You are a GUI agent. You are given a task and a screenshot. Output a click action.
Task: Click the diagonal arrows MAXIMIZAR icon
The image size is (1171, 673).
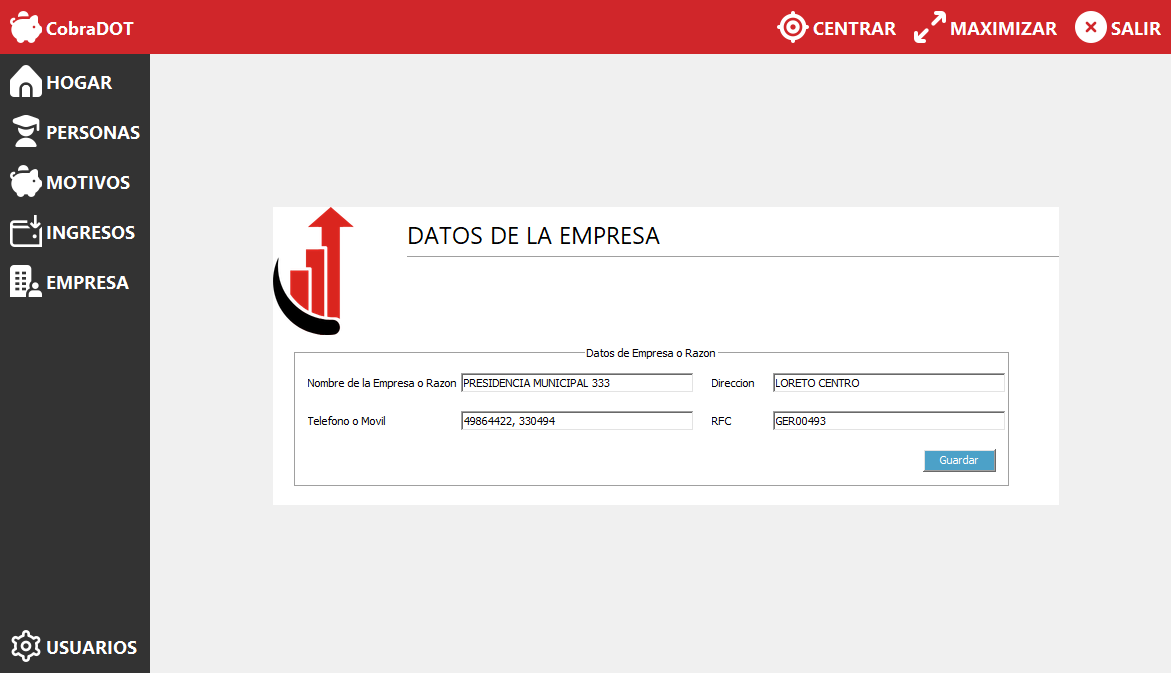pos(929,27)
